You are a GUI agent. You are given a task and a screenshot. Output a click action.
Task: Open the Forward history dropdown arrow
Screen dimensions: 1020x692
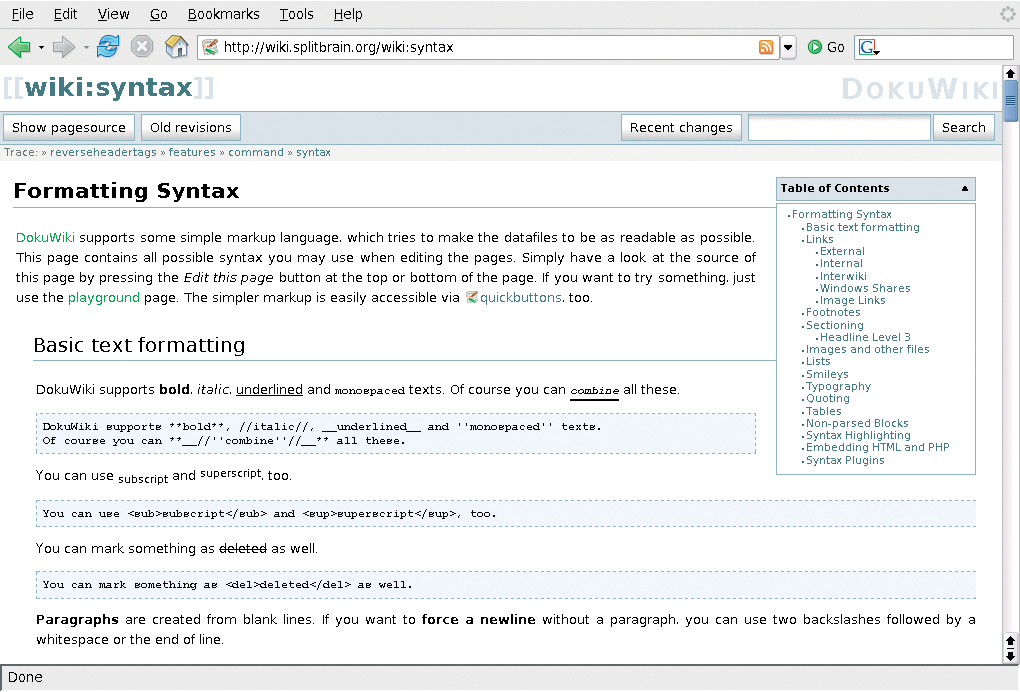(x=86, y=47)
